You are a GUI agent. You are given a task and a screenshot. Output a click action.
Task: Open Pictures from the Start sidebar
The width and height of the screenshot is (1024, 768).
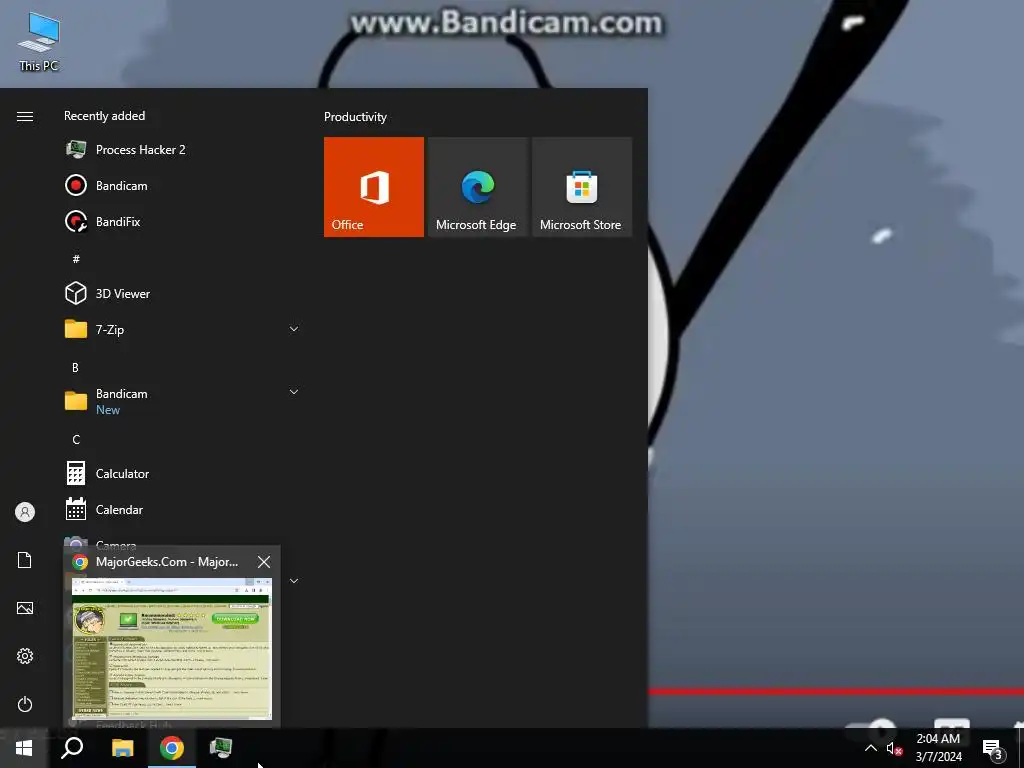(x=25, y=608)
